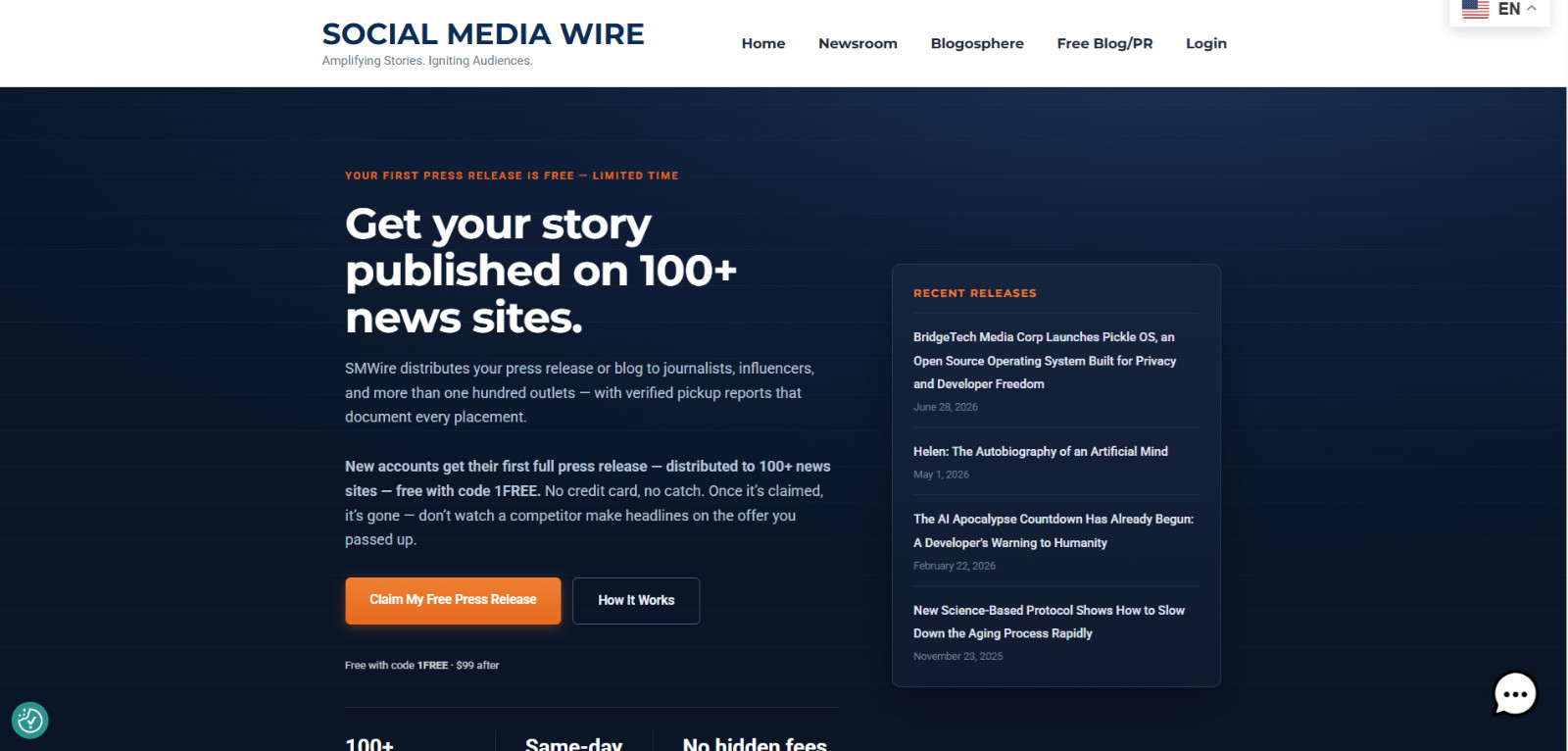Click the 'Free with code 1FREE' note

pyautogui.click(x=421, y=665)
